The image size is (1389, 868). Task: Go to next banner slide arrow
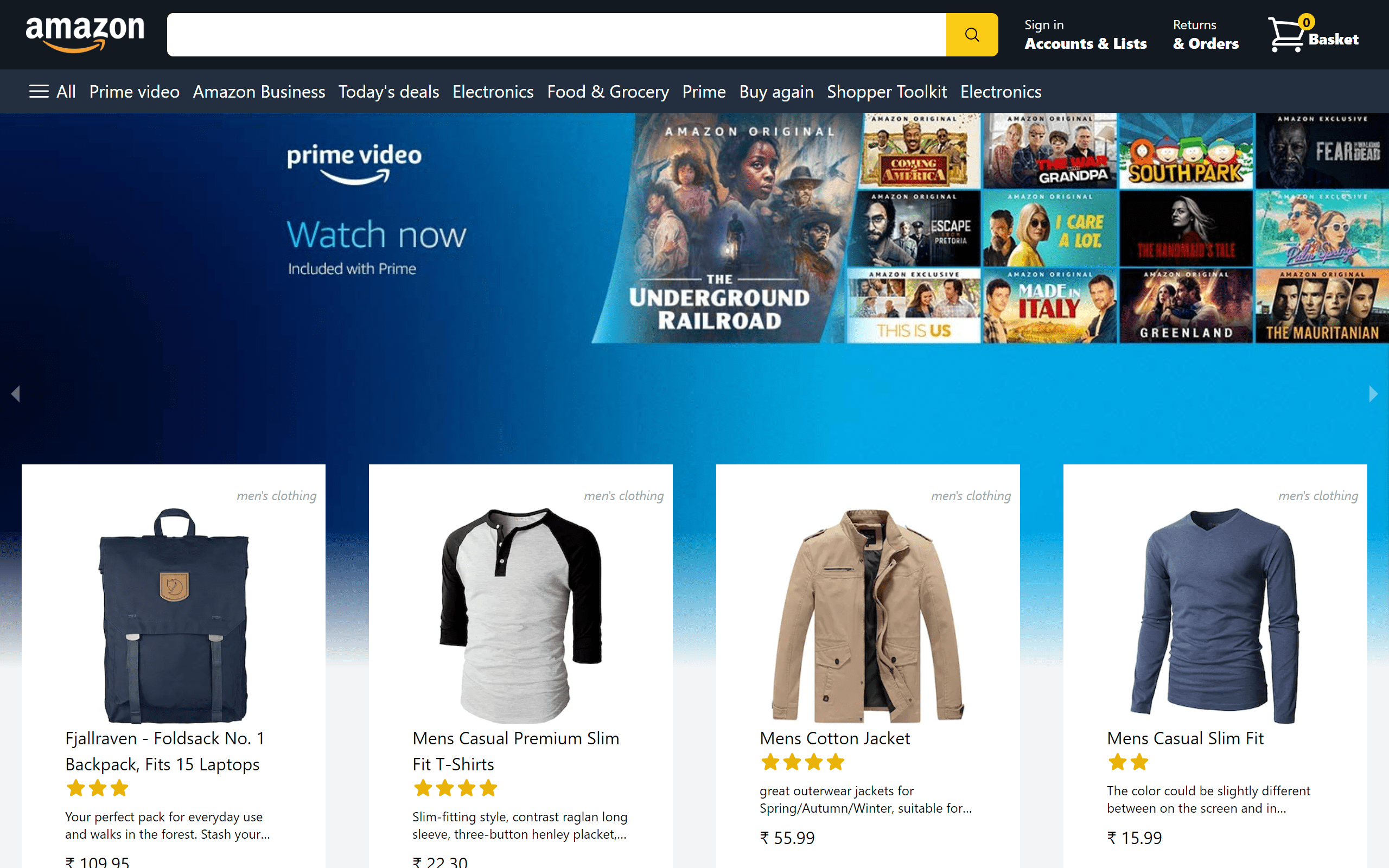click(1373, 394)
